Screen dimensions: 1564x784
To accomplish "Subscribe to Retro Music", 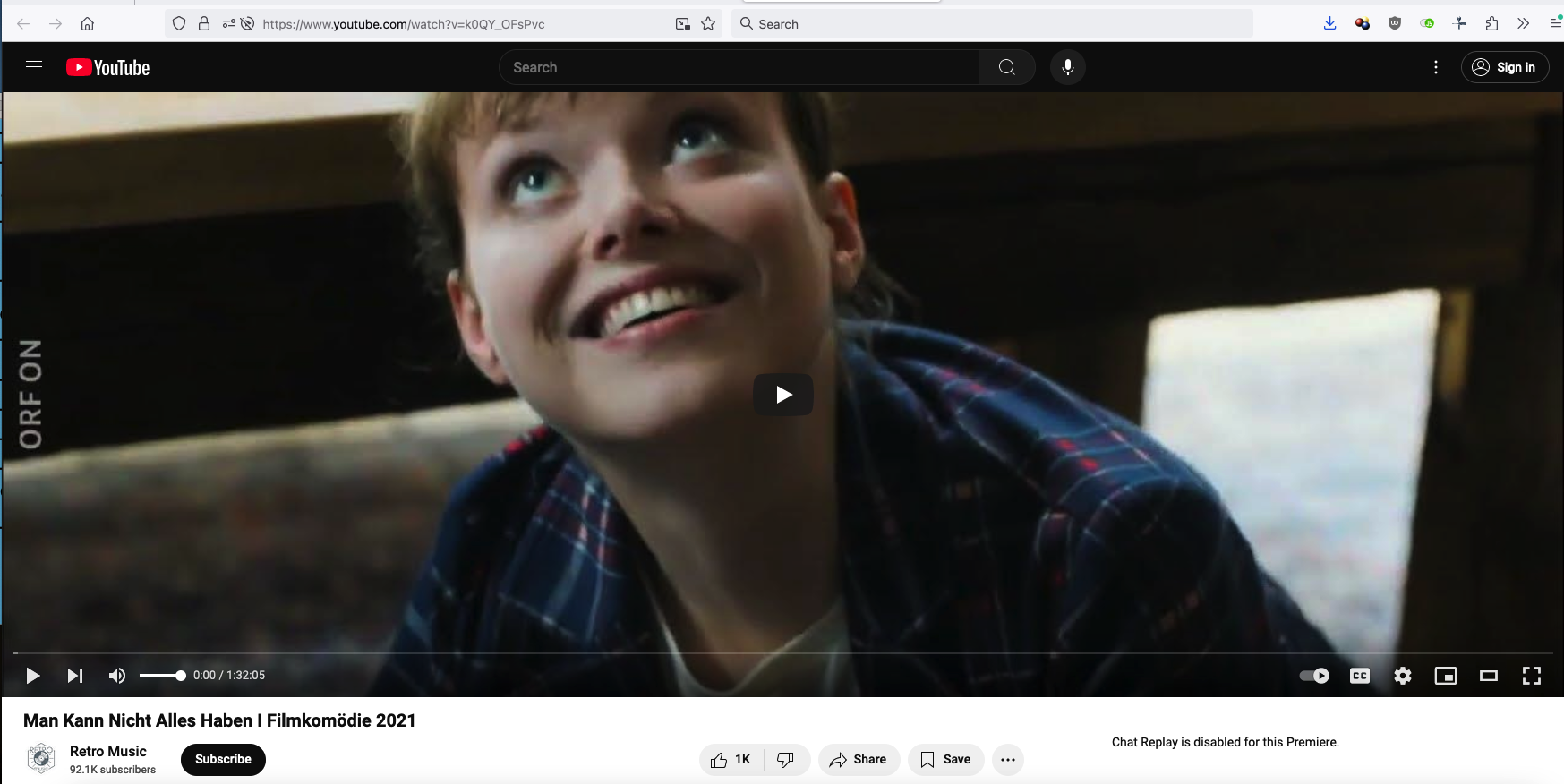I will [223, 759].
